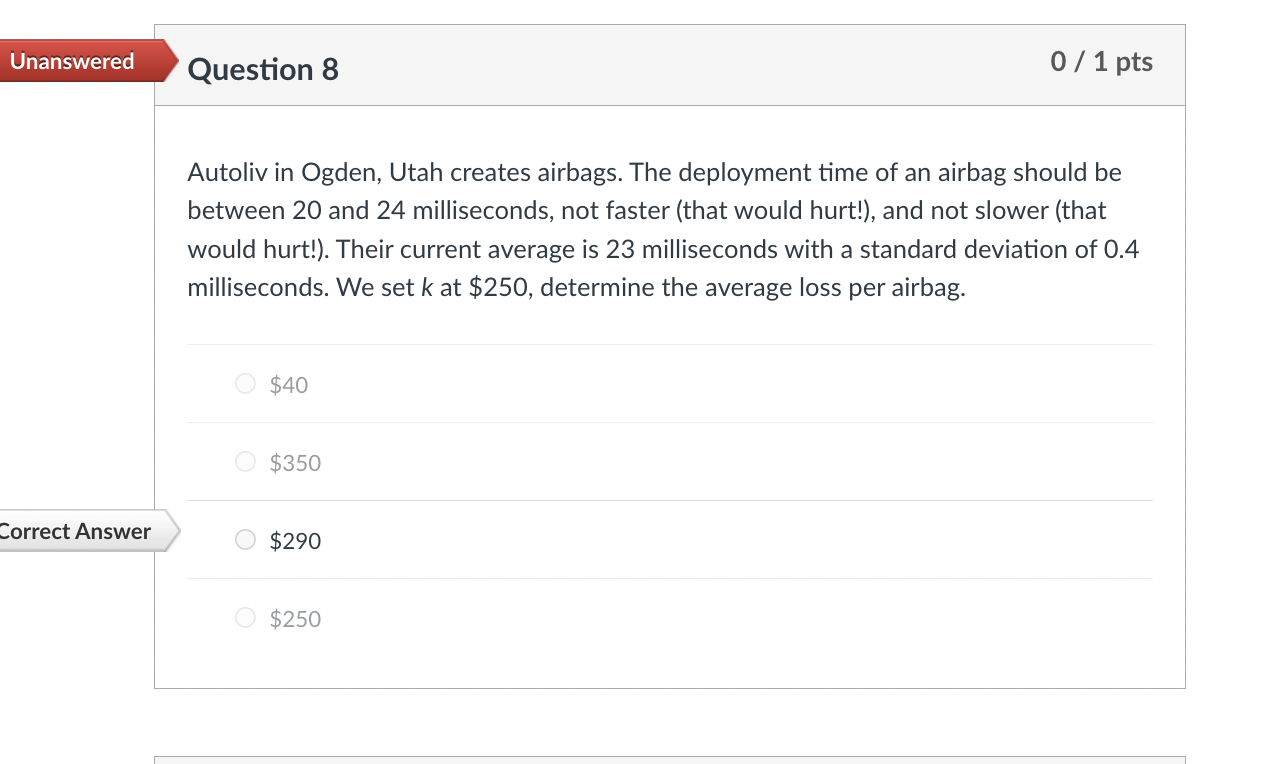The image size is (1284, 764).
Task: Click the "$40" answer label text
Action: 289,385
